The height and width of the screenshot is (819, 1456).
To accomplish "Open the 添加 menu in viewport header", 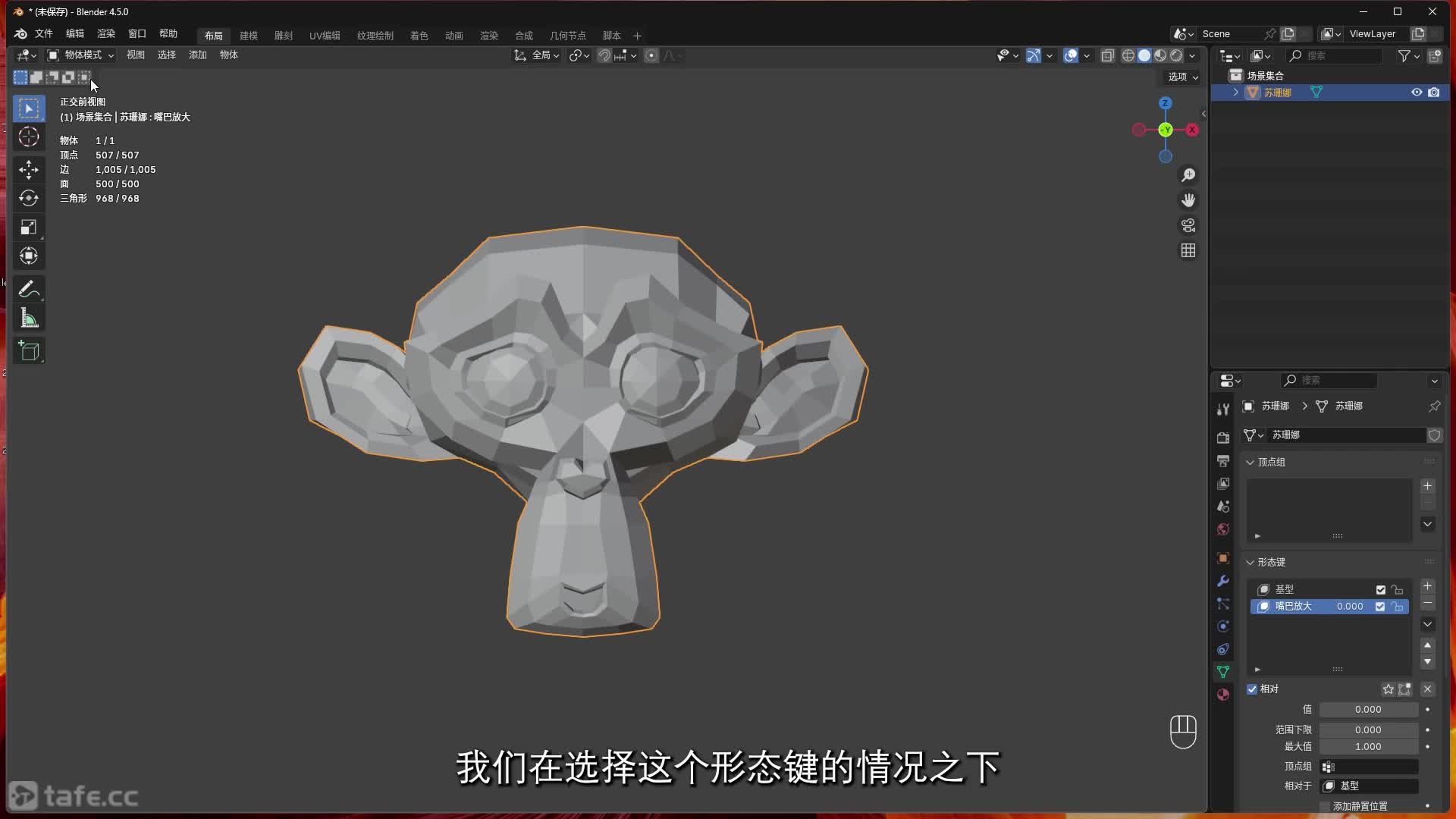I will coord(198,55).
